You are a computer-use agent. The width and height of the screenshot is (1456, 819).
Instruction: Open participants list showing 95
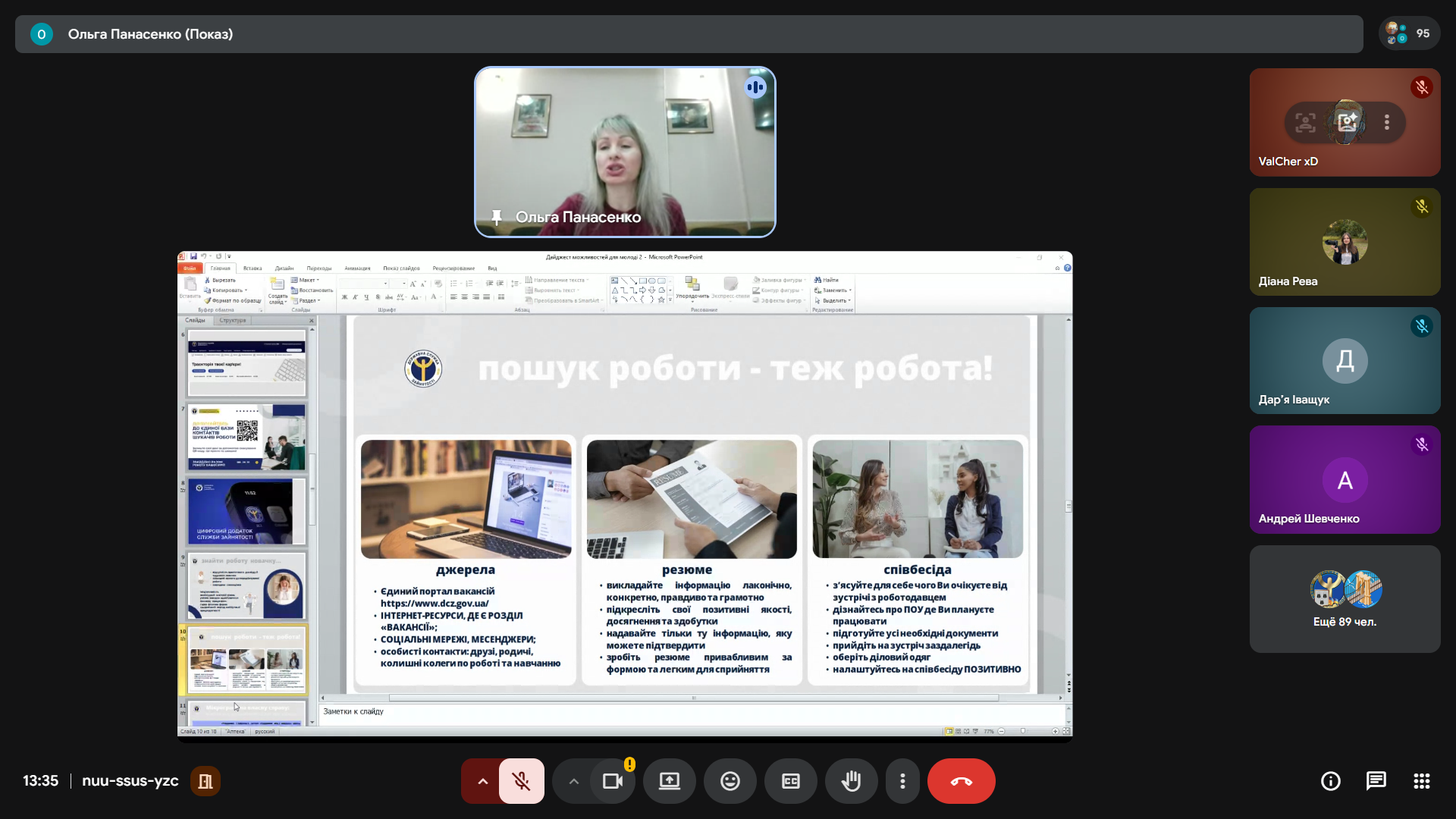coord(1409,33)
